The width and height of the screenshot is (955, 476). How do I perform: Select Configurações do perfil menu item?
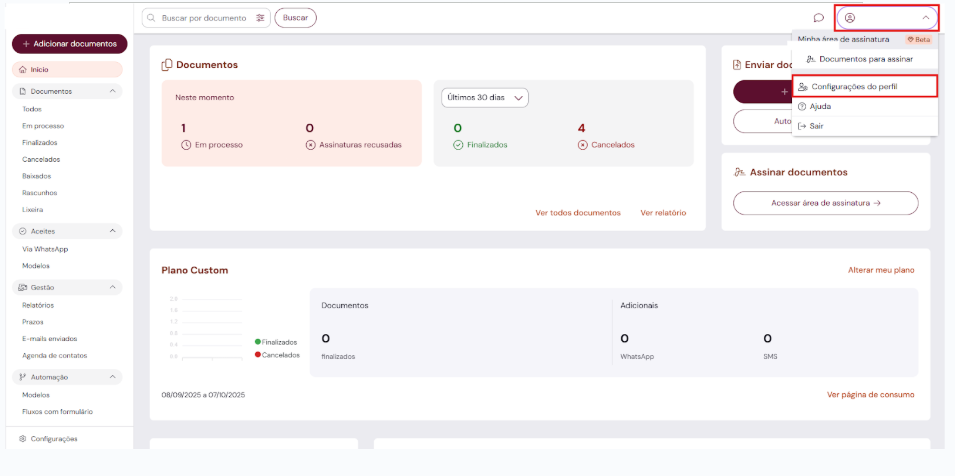click(x=853, y=87)
